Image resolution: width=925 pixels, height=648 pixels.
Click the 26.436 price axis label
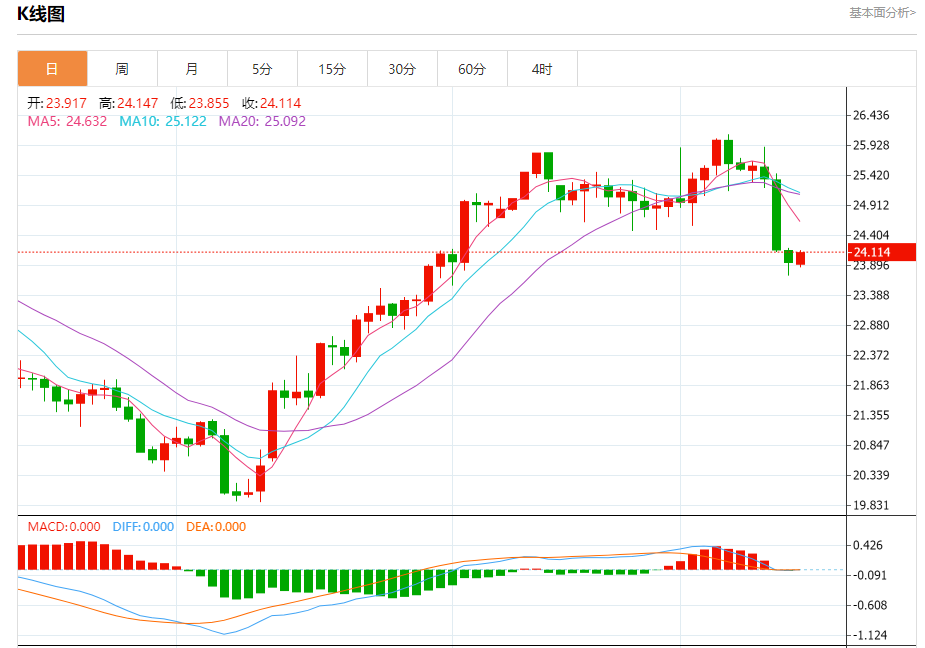pos(871,115)
